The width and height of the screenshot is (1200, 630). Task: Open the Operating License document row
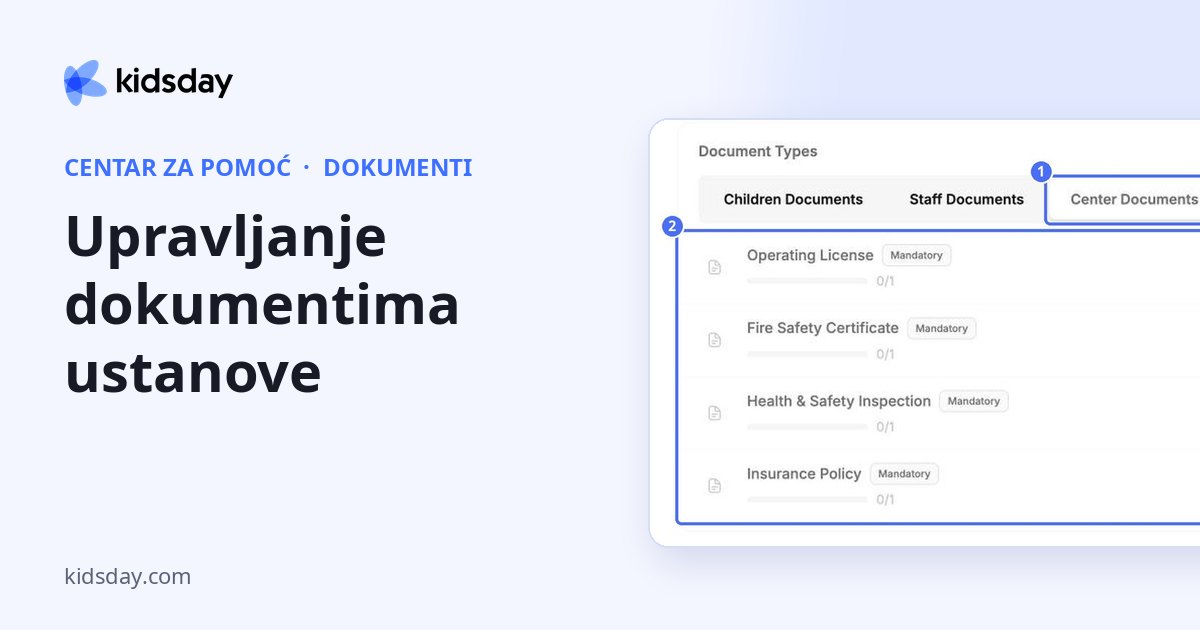pyautogui.click(x=940, y=267)
